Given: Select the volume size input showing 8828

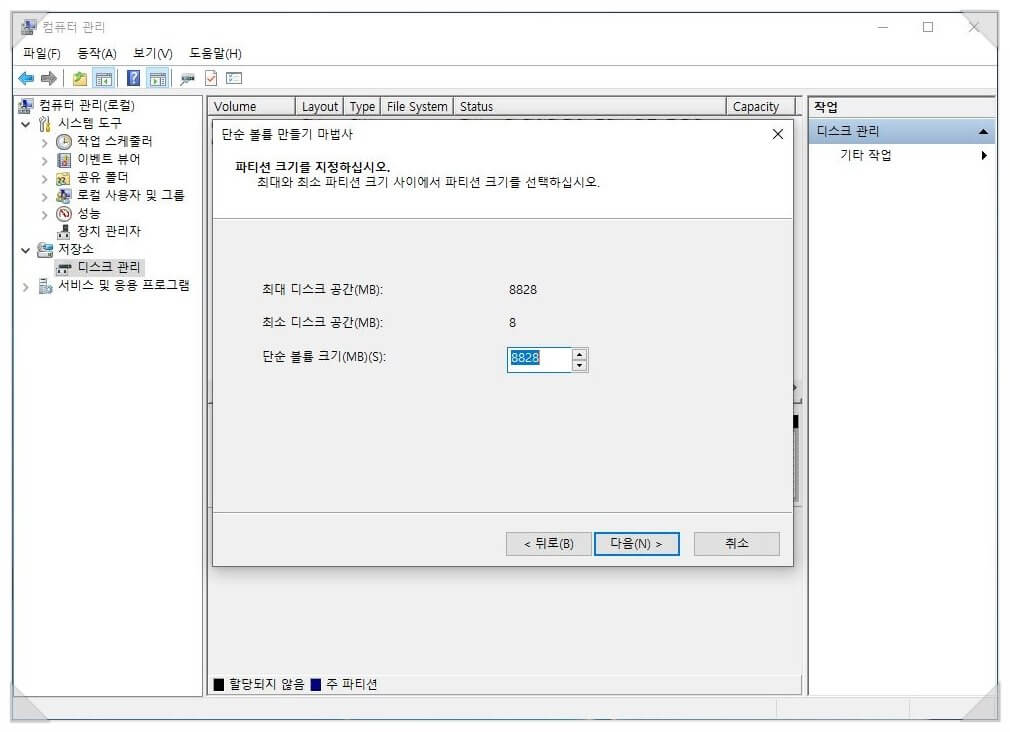Looking at the screenshot, I should 540,360.
